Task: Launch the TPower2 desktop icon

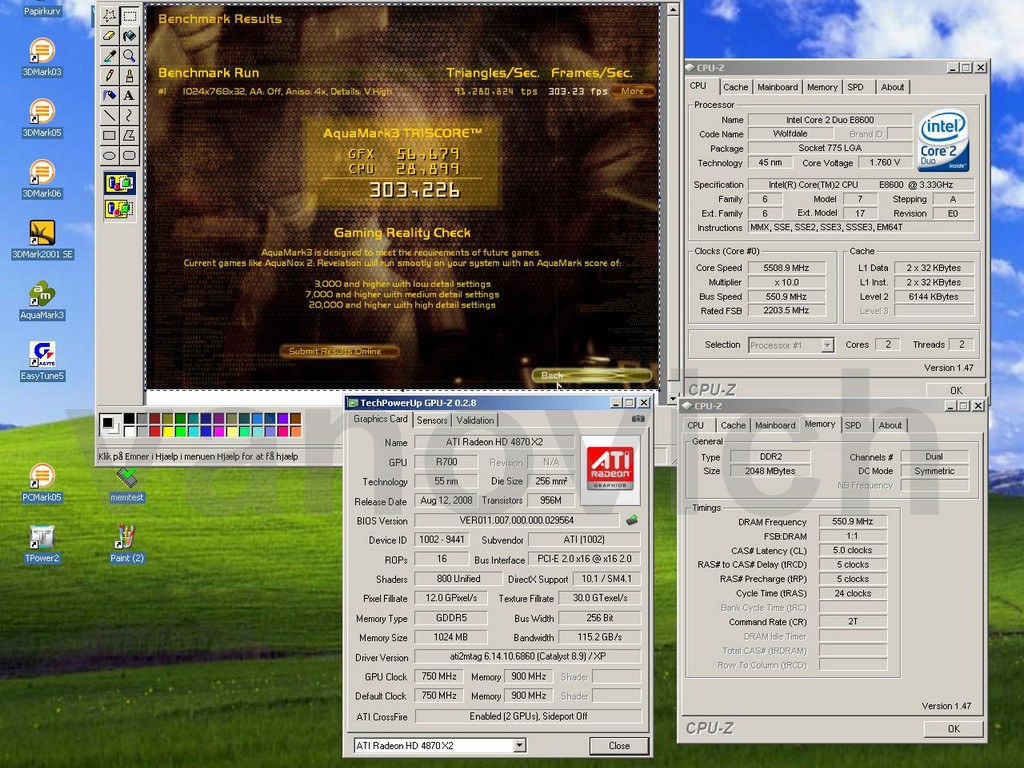Action: tap(42, 543)
